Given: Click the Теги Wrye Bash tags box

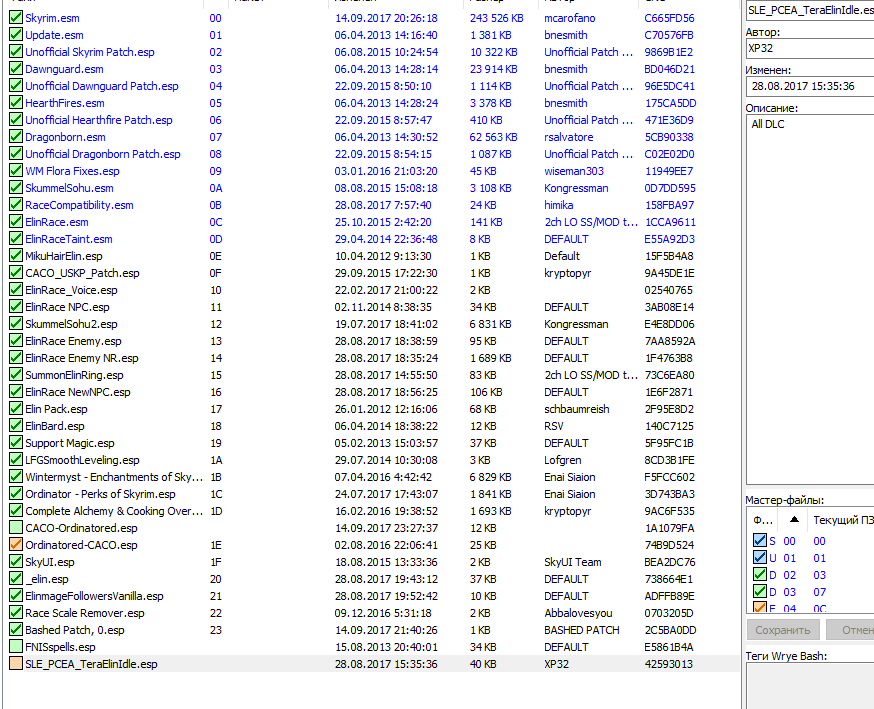Looking at the screenshot, I should click(810, 686).
